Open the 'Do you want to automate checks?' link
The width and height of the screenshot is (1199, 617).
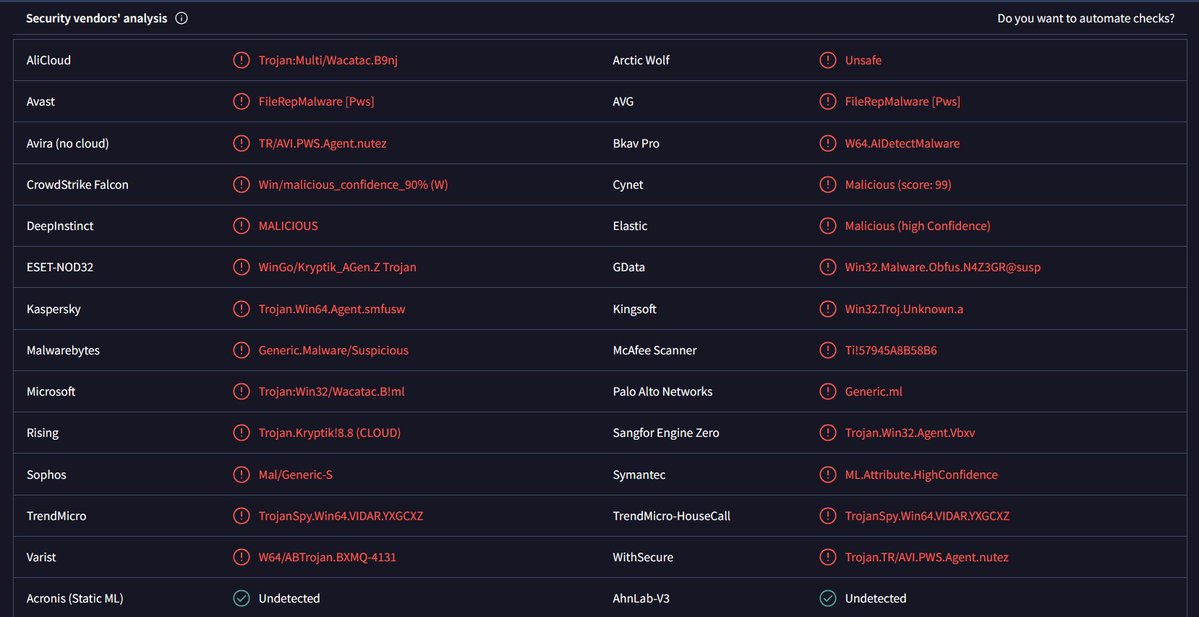(1086, 18)
